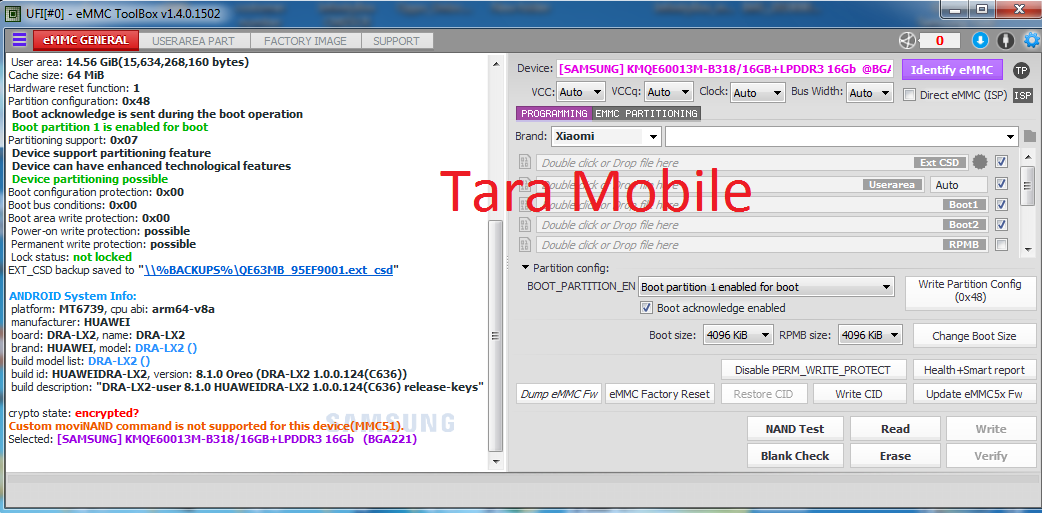This screenshot has width=1042, height=513.
Task: Open the Bus Width dropdown
Action: point(870,93)
